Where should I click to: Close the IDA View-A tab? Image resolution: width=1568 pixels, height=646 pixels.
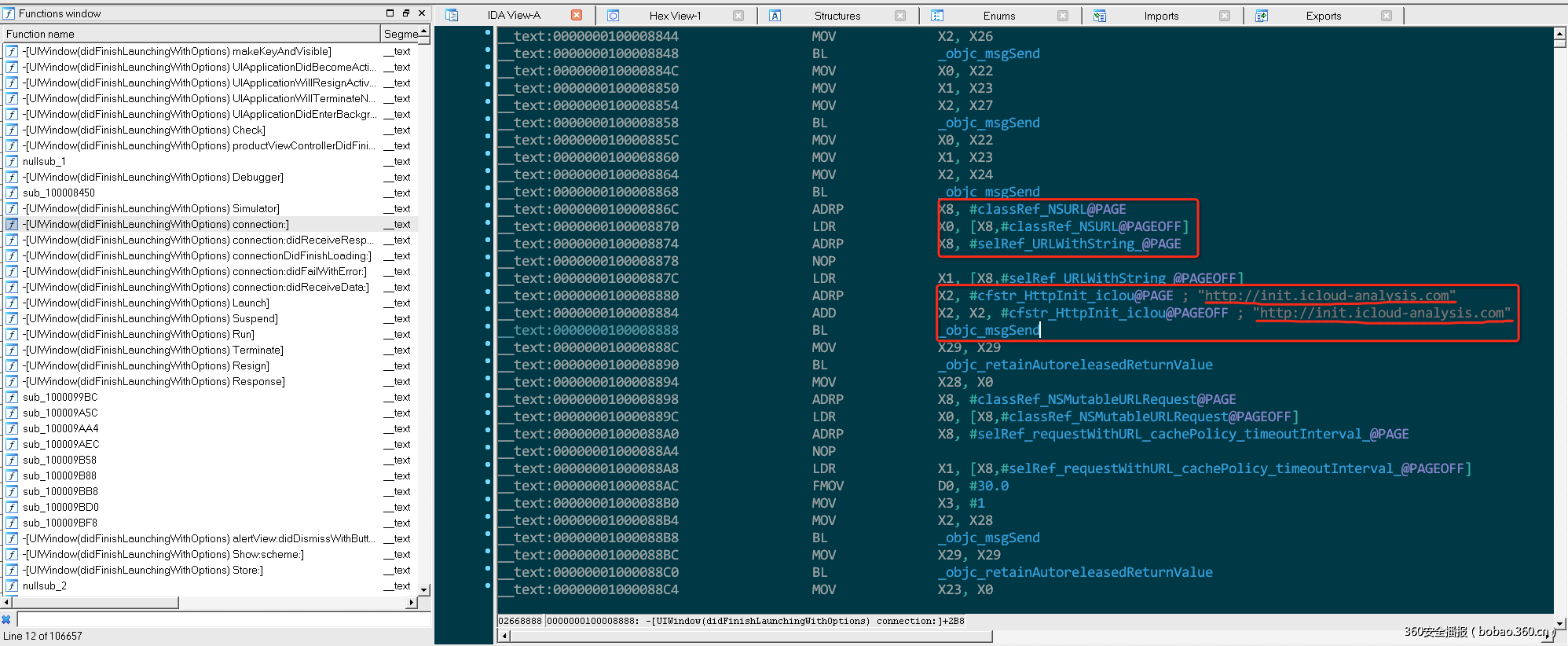coord(577,15)
